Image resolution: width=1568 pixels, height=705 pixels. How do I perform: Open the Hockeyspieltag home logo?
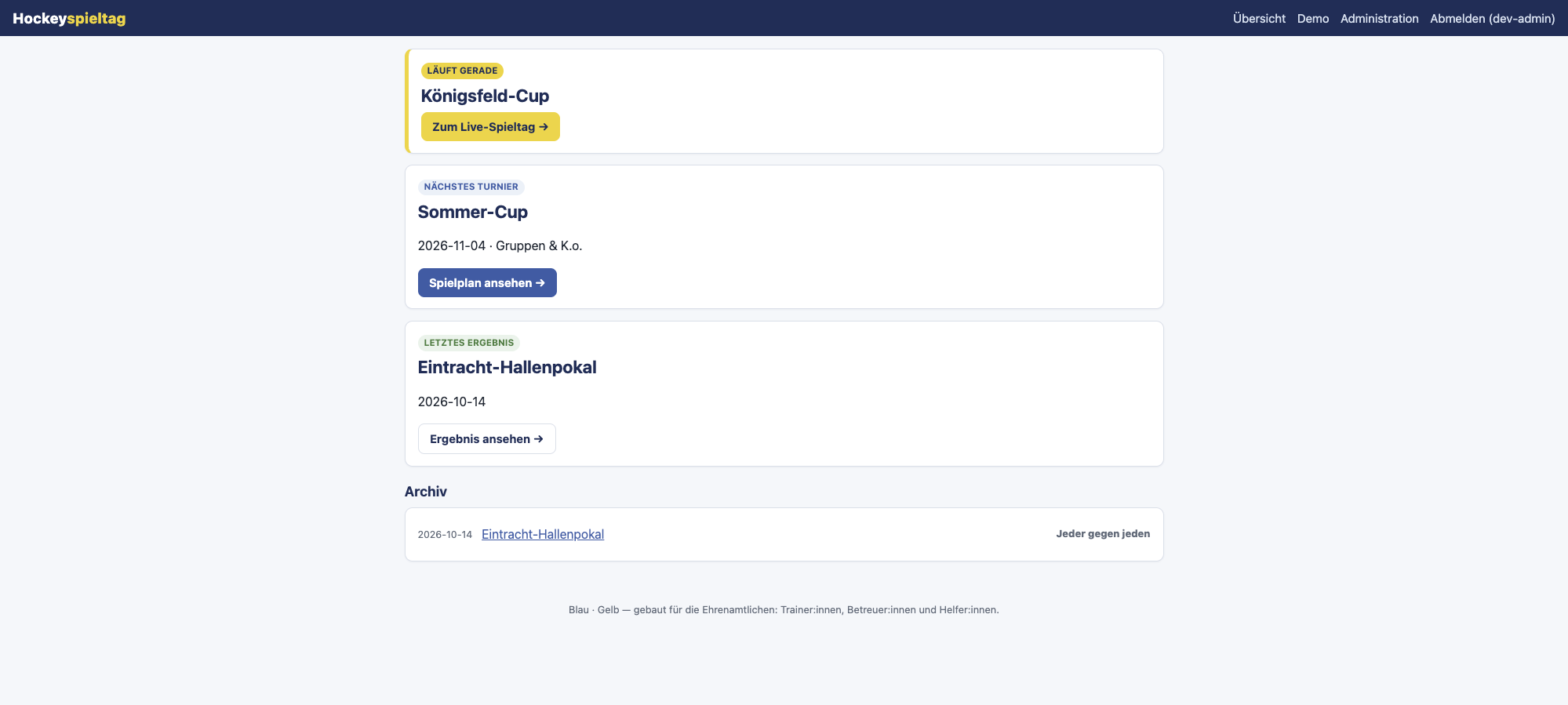point(69,18)
